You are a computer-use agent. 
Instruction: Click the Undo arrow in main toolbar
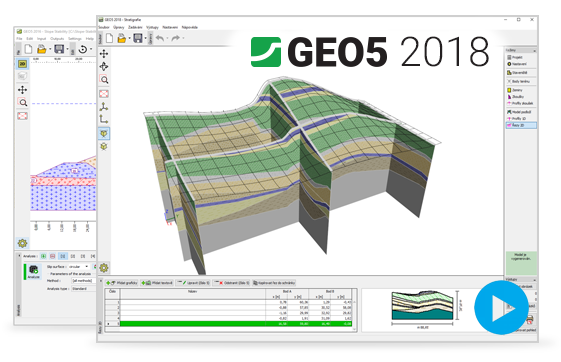click(160, 38)
